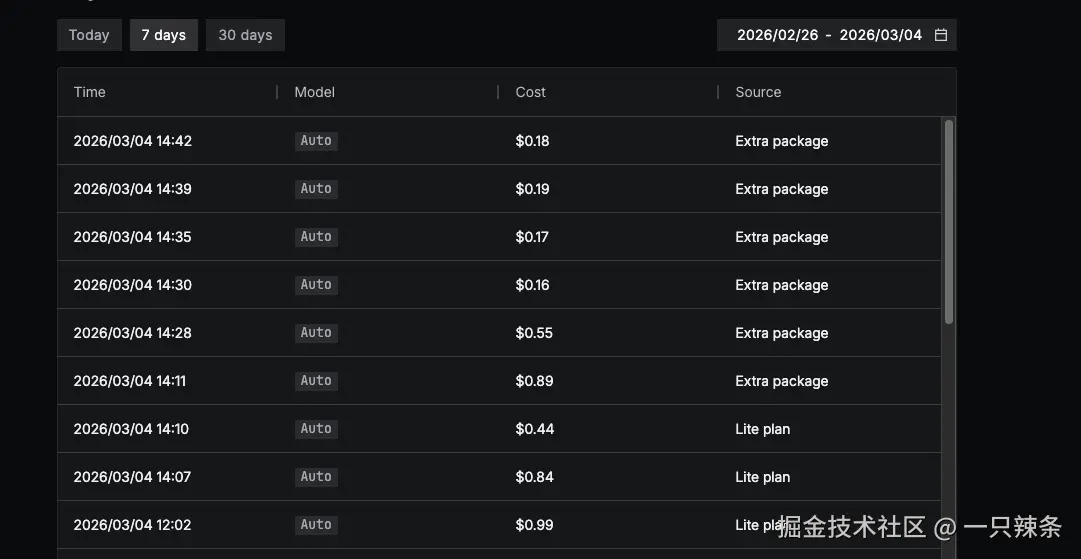Choose the 30 days filter
The width and height of the screenshot is (1081, 559).
[x=245, y=35]
